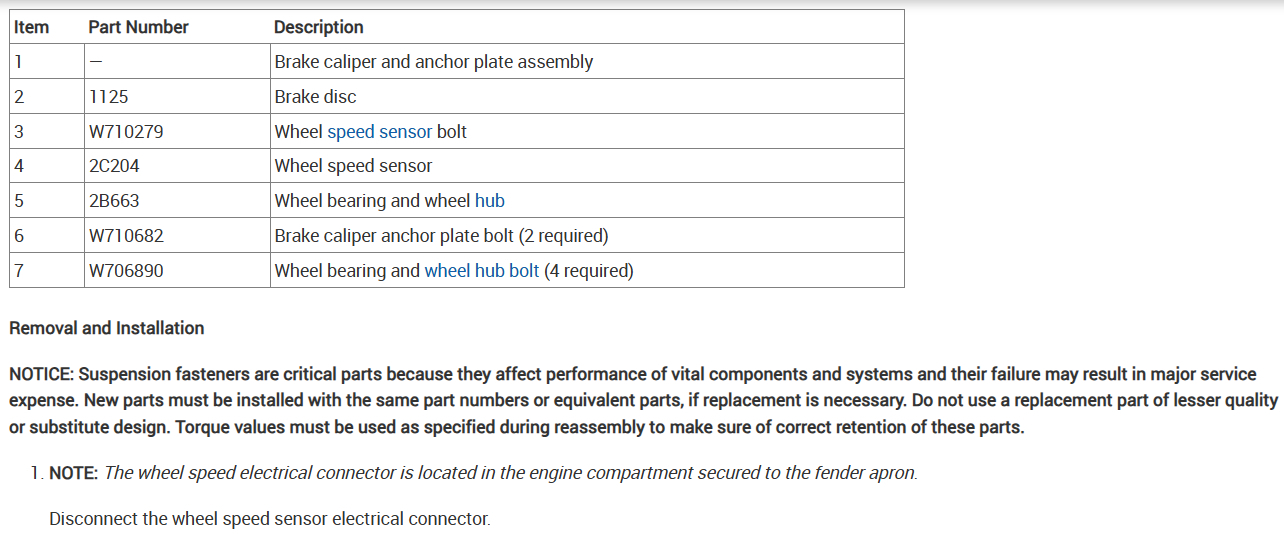
Task: Select the 2C204 part number cell
Action: click(x=113, y=166)
